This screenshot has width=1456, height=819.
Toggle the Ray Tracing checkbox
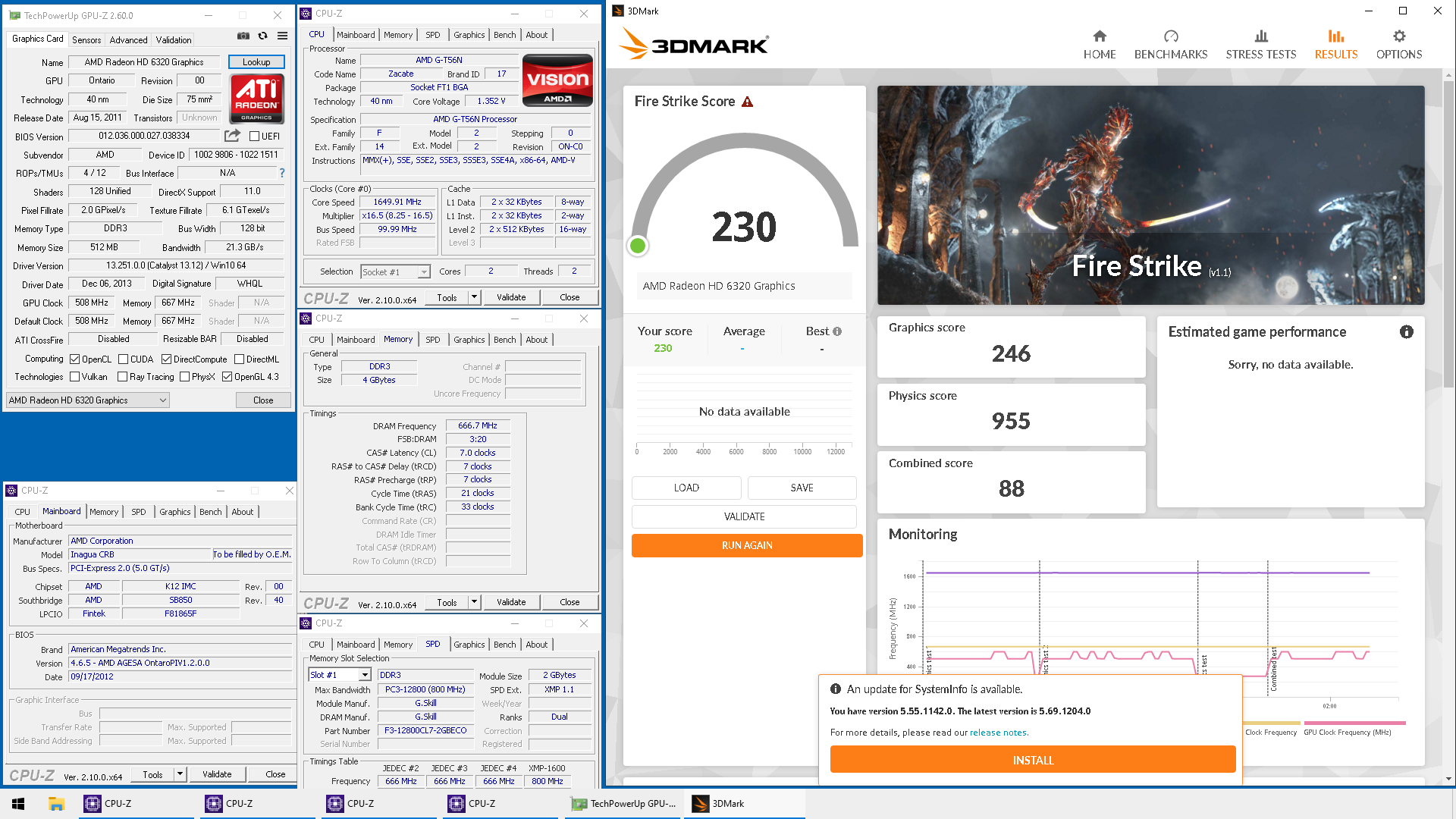(x=122, y=377)
